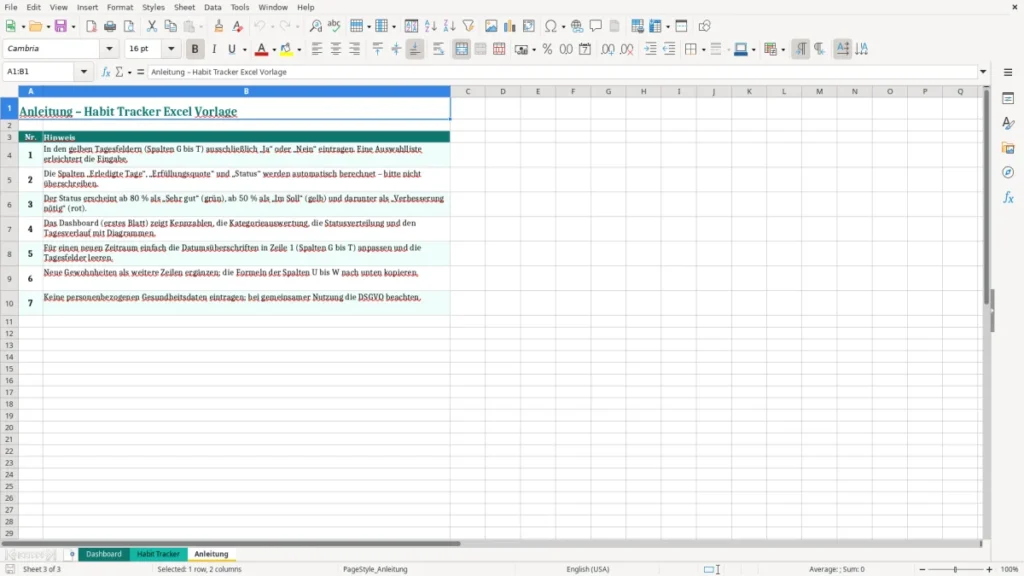Toggle Underline formatting
Screen dimensions: 1024x576
231,49
